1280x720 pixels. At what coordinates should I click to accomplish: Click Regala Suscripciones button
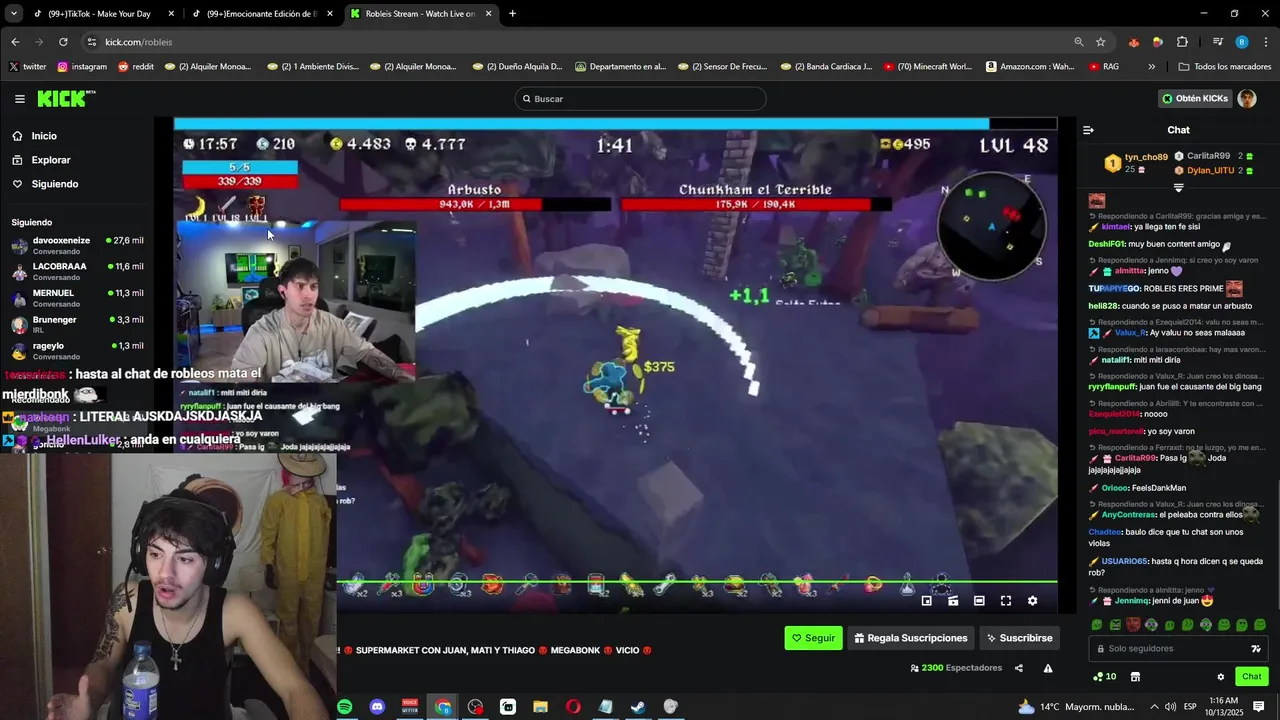(911, 638)
